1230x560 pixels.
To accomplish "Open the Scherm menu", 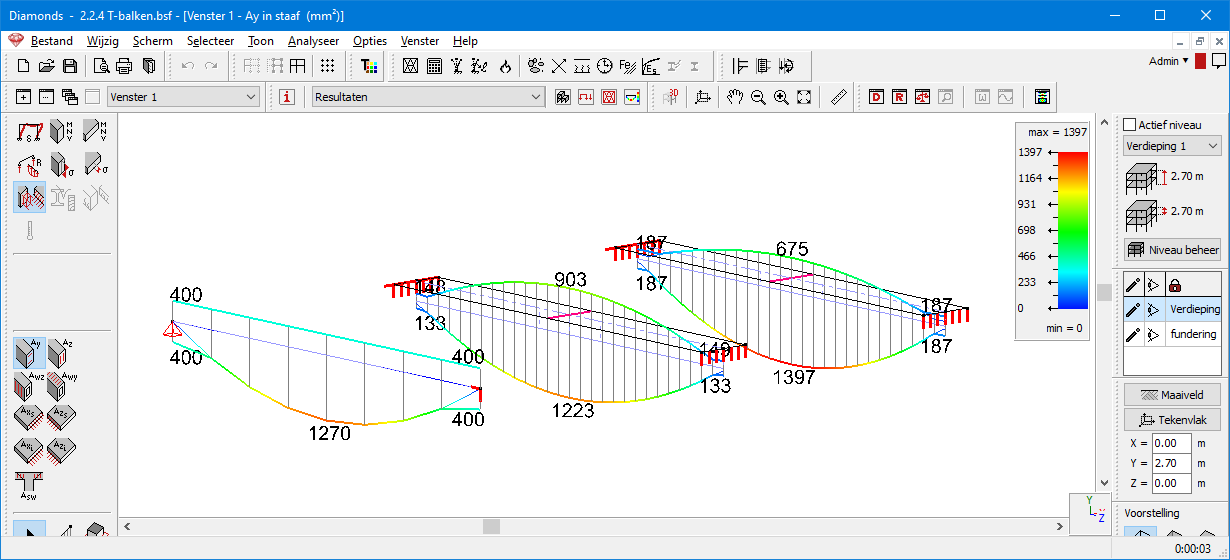I will point(152,41).
